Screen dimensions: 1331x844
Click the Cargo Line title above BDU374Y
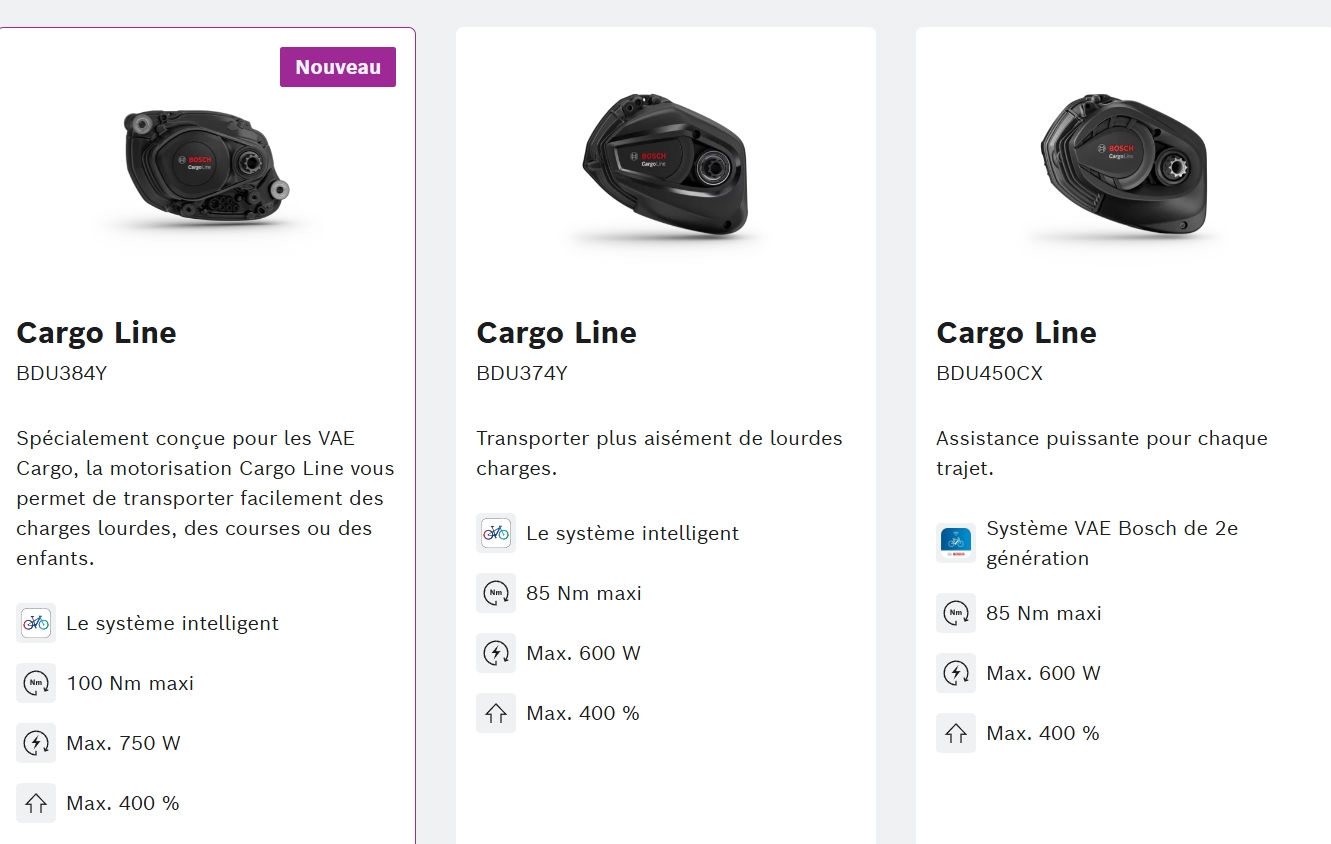(556, 333)
